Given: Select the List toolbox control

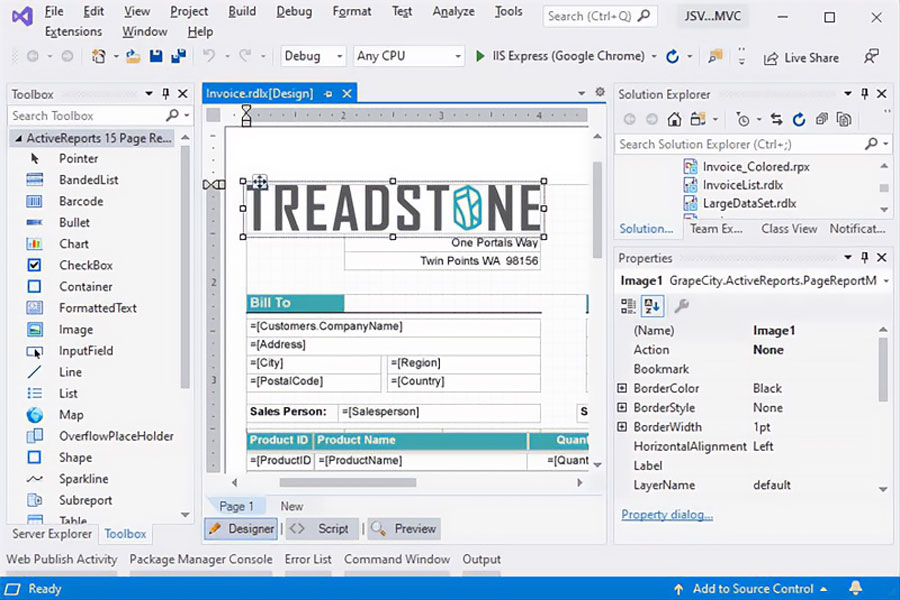Looking at the screenshot, I should pyautogui.click(x=68, y=393).
